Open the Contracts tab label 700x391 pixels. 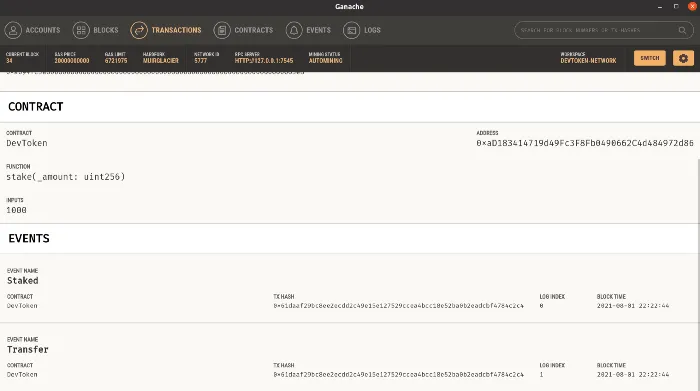[254, 30]
